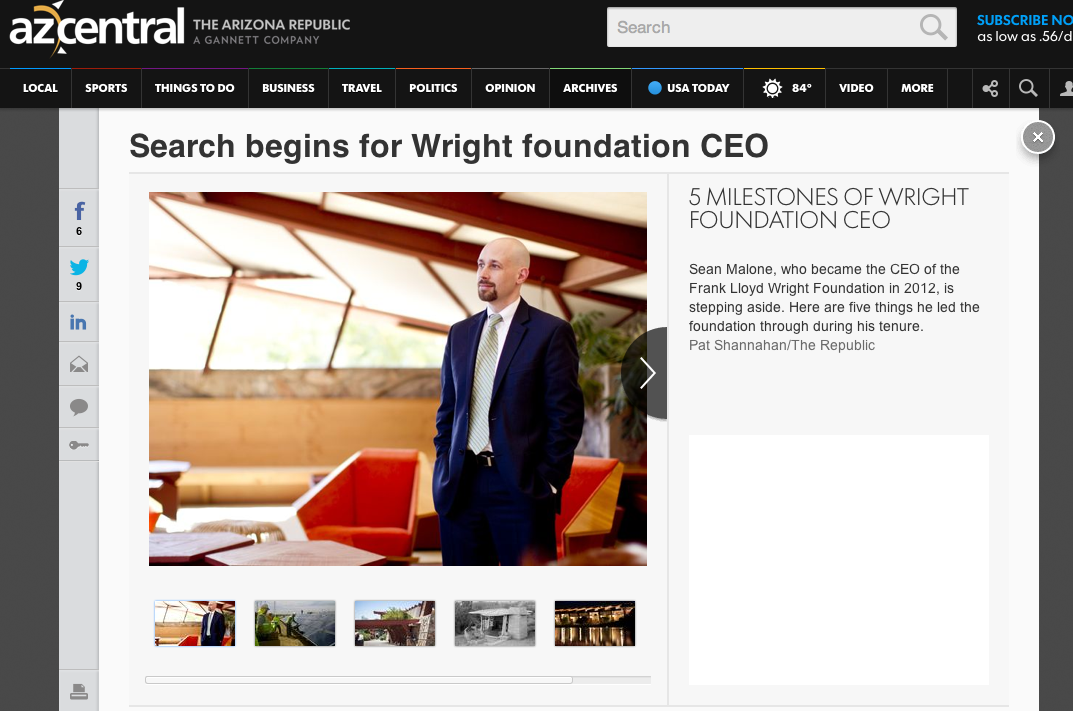The width and height of the screenshot is (1073, 711).
Task: Click the SUBSCRIBE NOW link
Action: 1024,21
